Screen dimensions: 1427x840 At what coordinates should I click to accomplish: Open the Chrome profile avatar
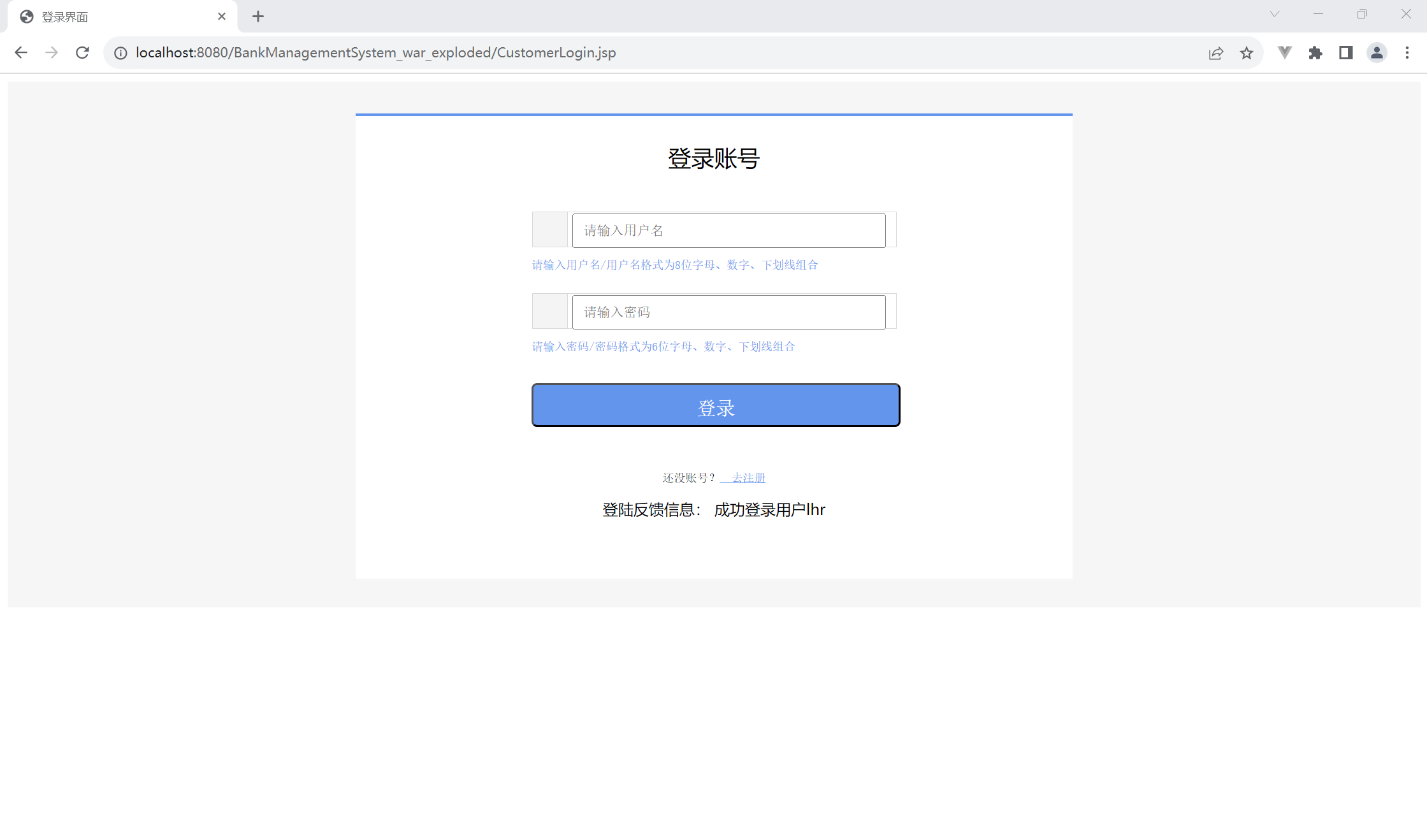pyautogui.click(x=1377, y=53)
